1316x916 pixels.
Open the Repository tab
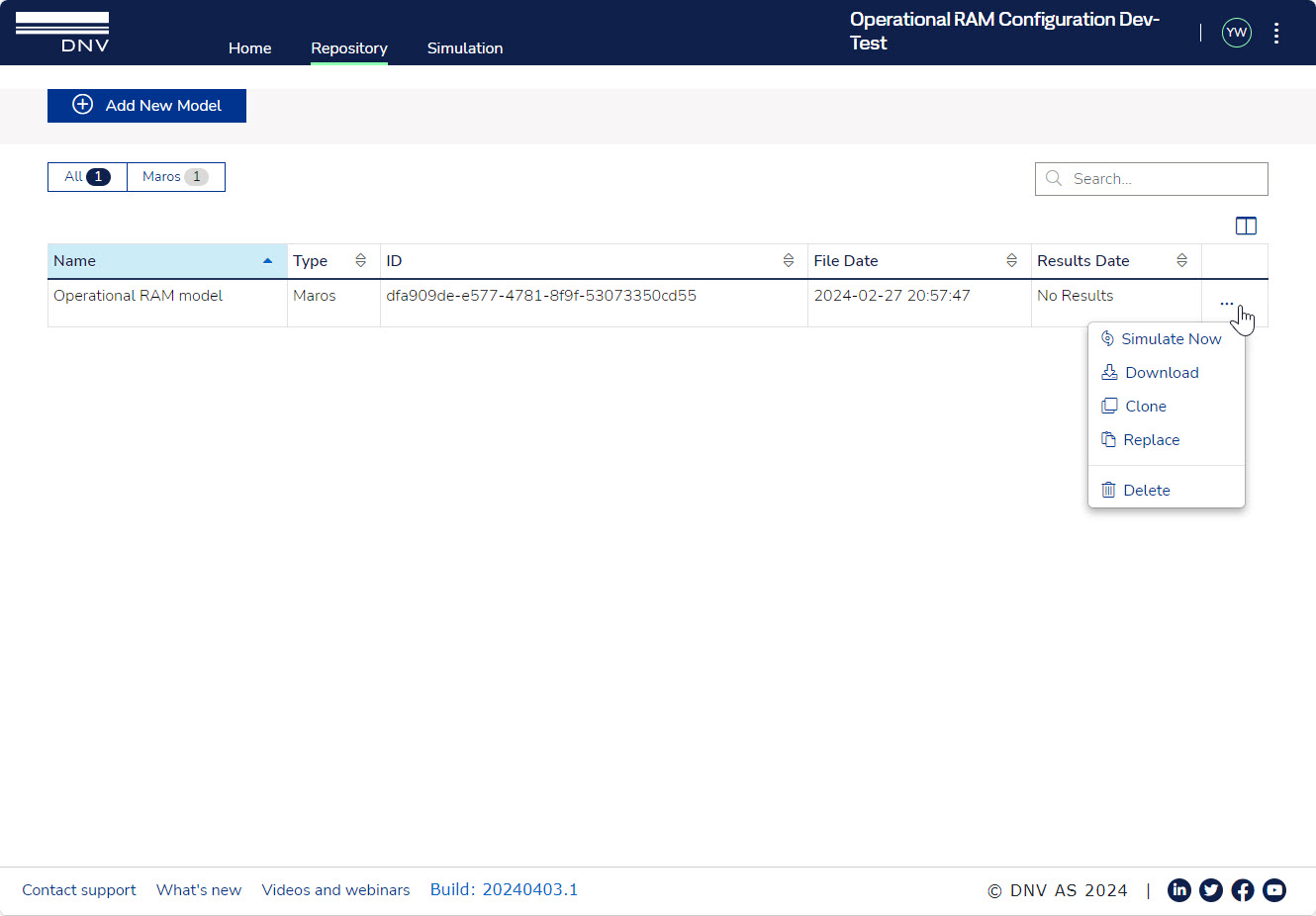pyautogui.click(x=349, y=47)
